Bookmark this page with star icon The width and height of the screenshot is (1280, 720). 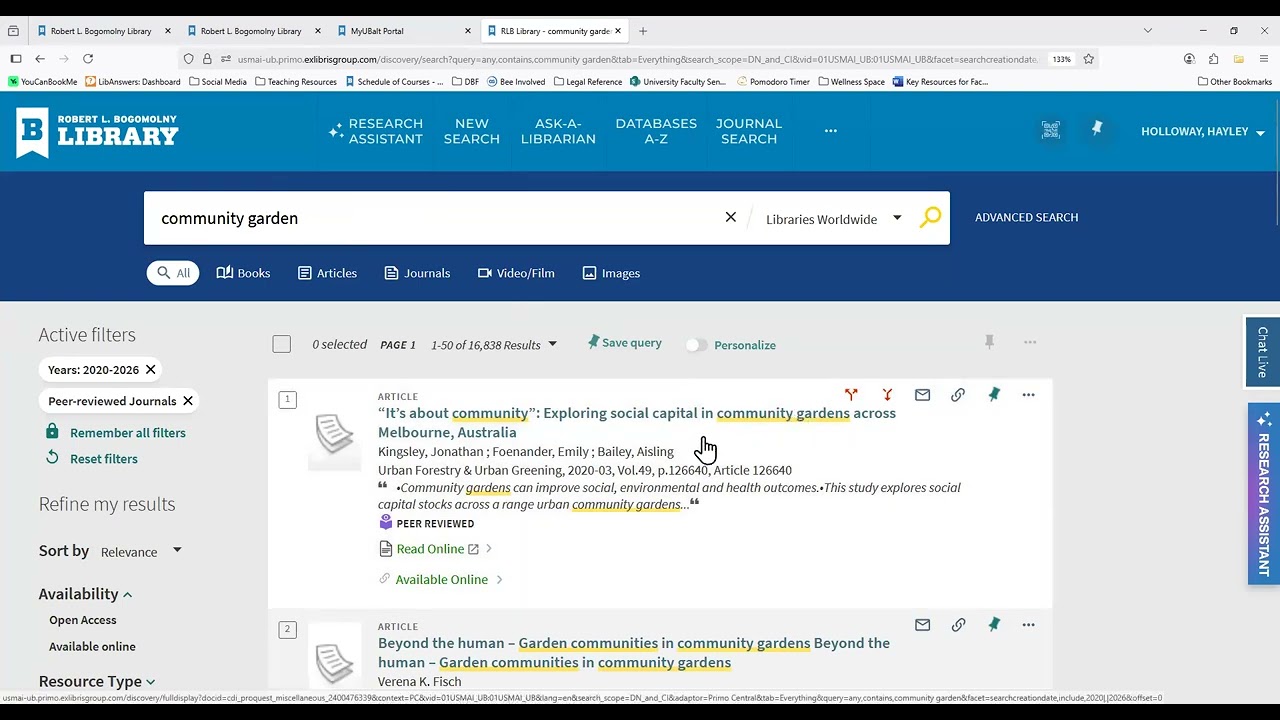1089,59
